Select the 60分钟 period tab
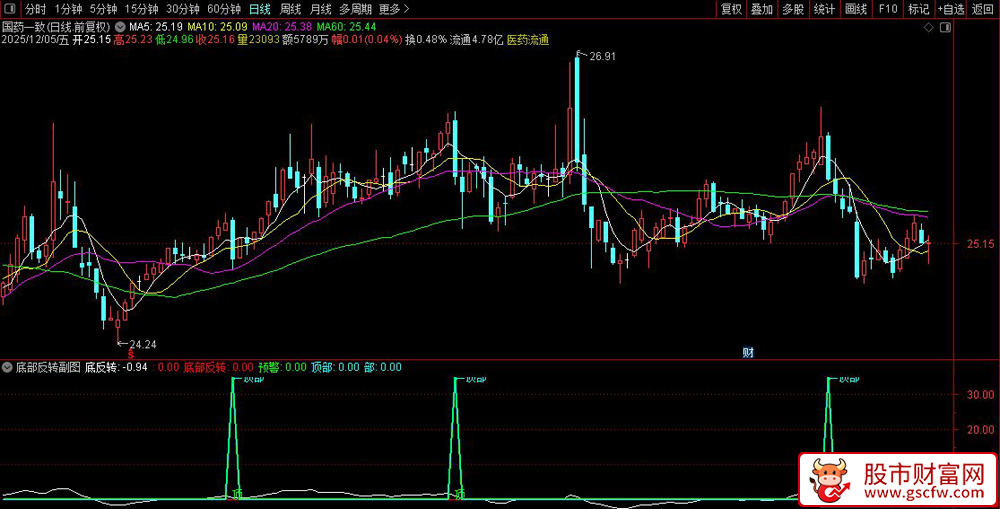The image size is (1000, 509). [x=224, y=9]
